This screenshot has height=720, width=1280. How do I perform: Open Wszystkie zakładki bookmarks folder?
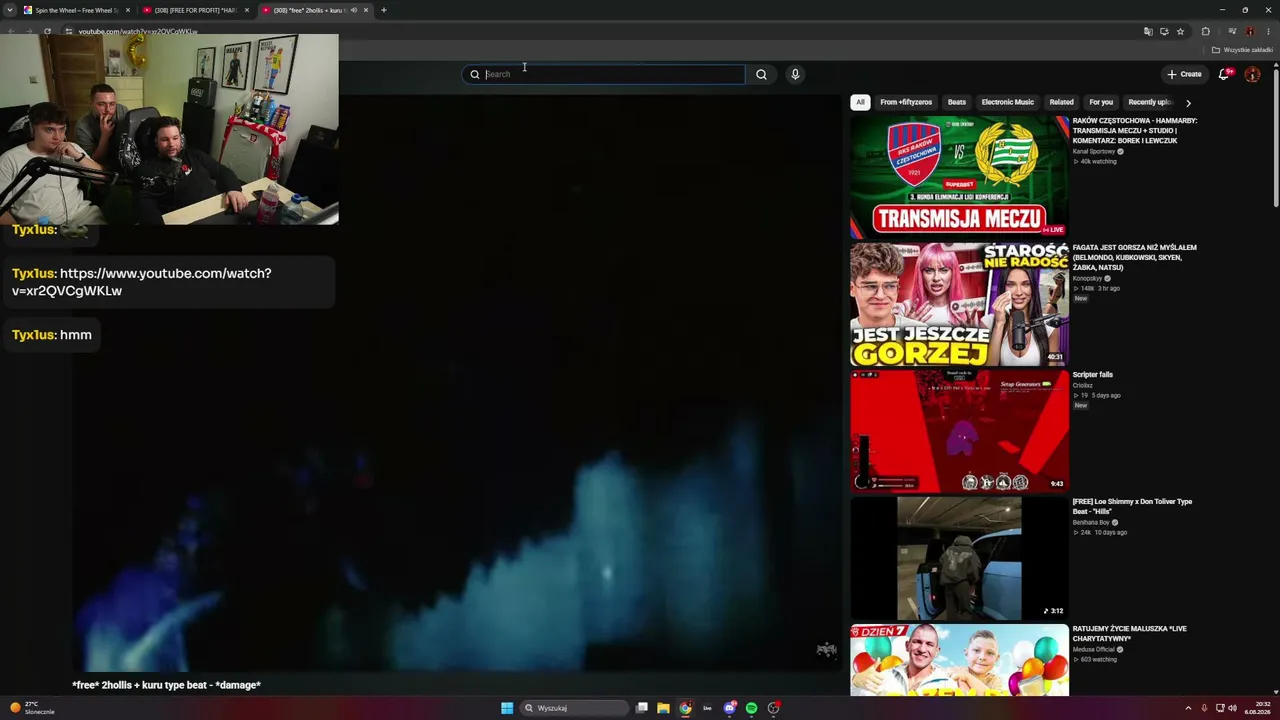click(1243, 50)
